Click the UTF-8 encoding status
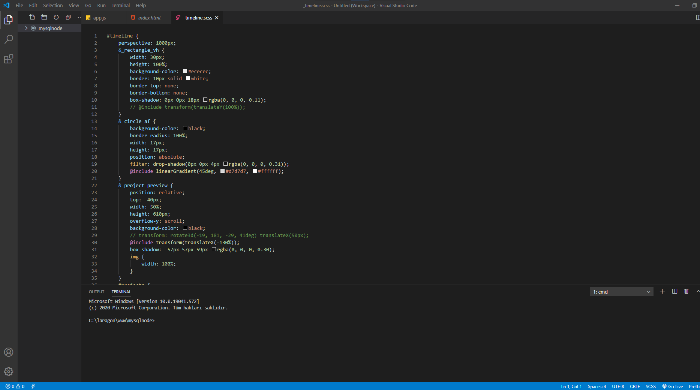The image size is (700, 390). pos(618,386)
